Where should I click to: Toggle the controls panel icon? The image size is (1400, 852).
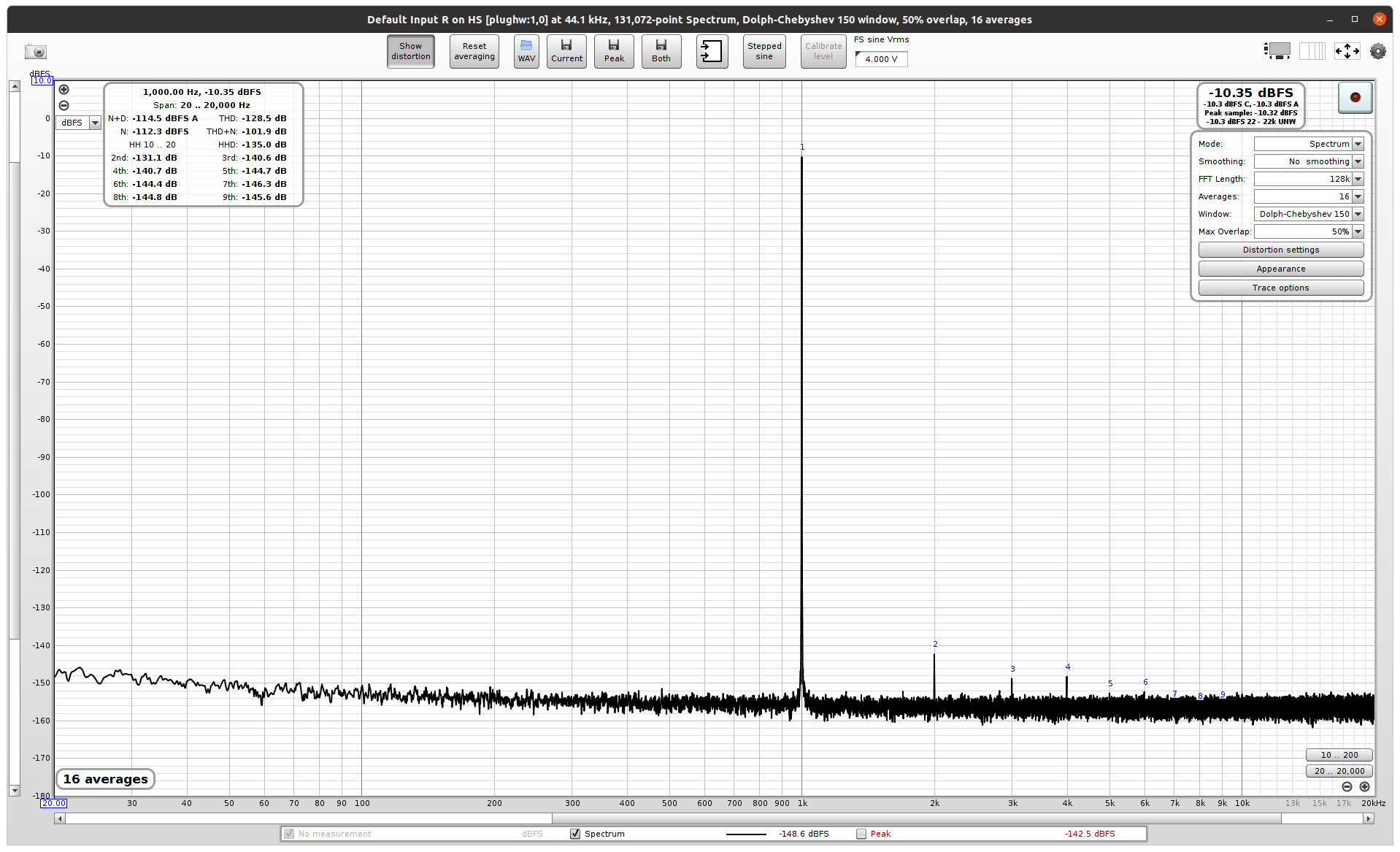tap(1277, 50)
